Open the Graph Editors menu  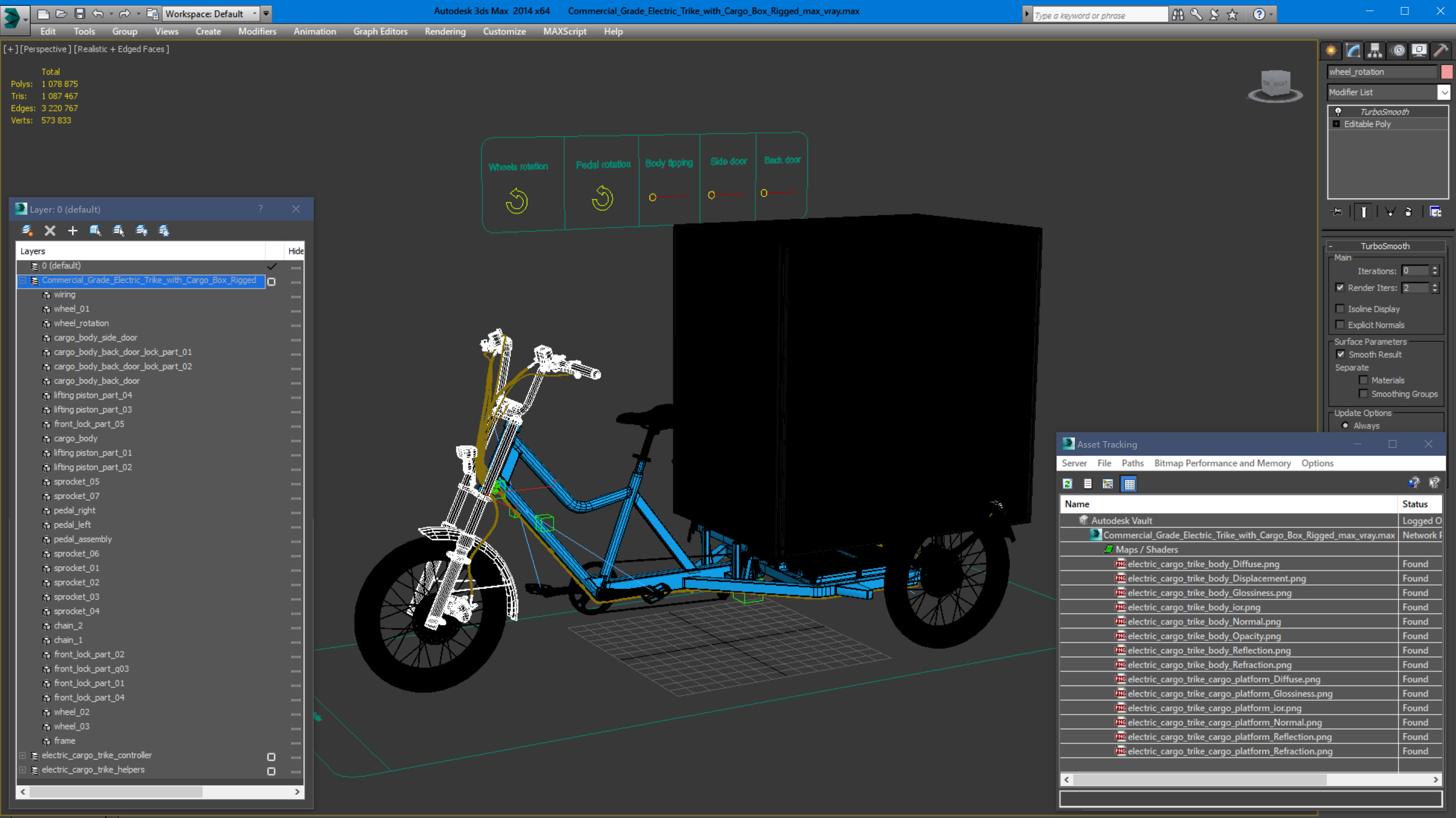click(380, 32)
